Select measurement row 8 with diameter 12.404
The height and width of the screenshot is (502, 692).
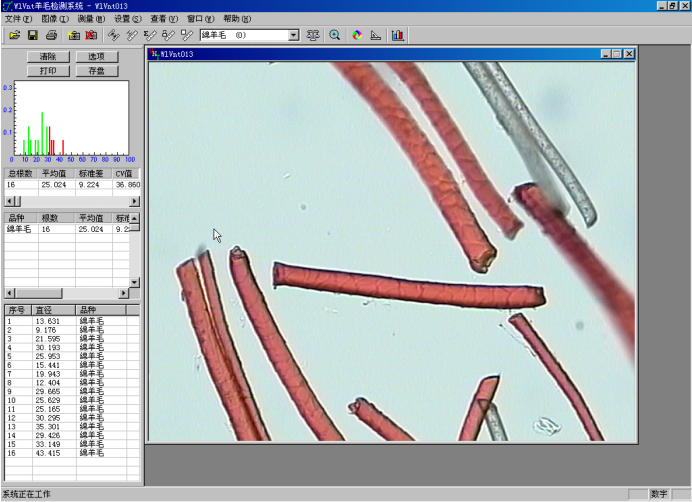coord(72,383)
